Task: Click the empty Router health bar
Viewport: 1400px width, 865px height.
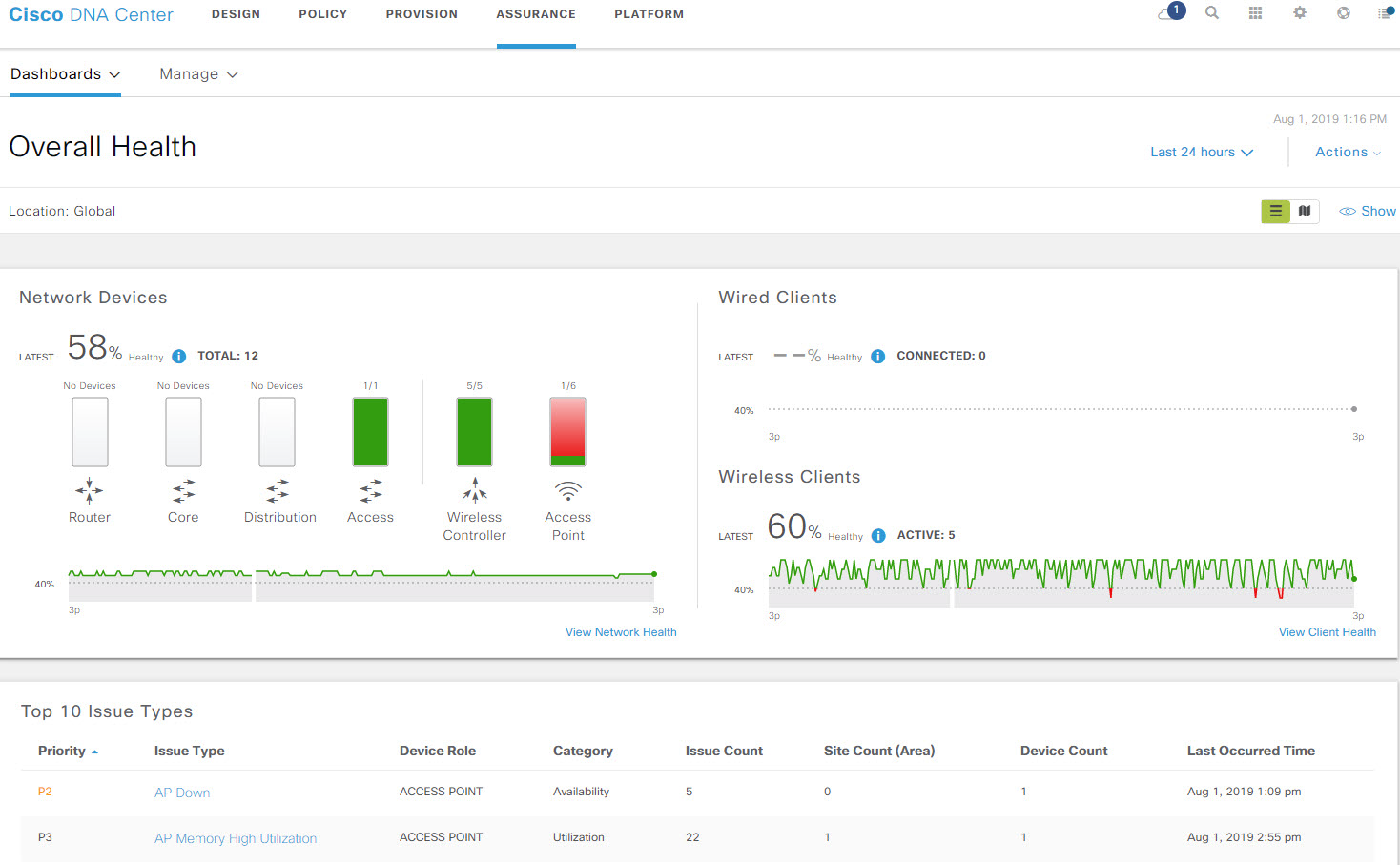Action: (90, 432)
